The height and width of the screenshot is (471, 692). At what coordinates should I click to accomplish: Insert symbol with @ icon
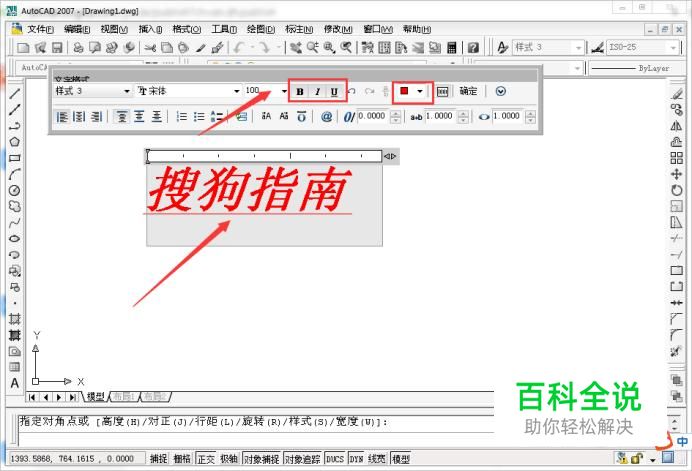[x=326, y=117]
